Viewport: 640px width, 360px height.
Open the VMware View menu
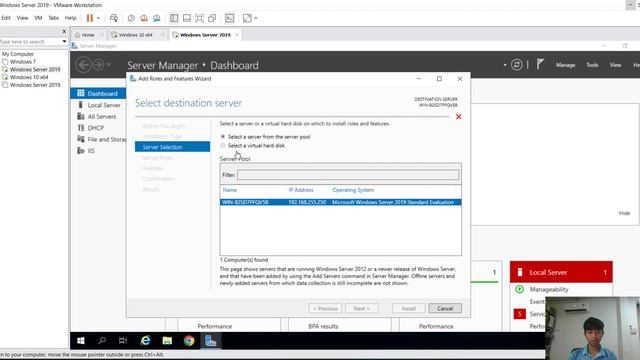(22, 18)
